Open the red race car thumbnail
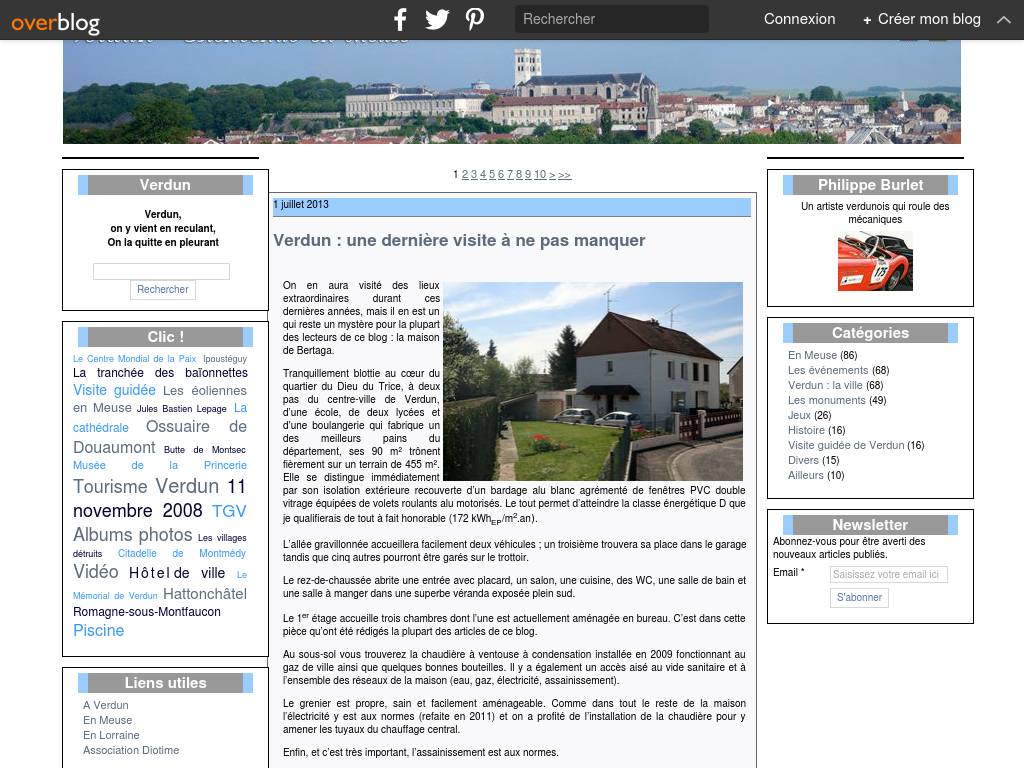This screenshot has height=768, width=1024. point(875,262)
